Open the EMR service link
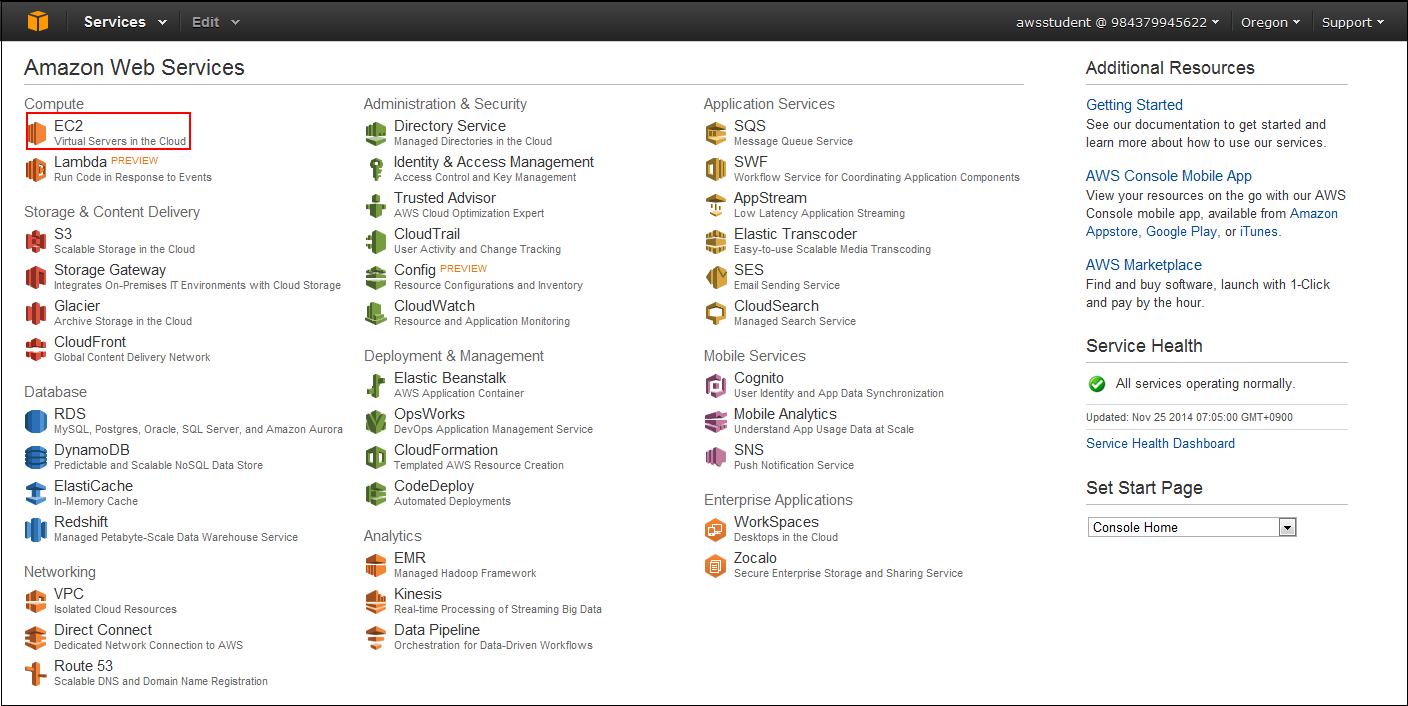The width and height of the screenshot is (1408, 706). [x=410, y=558]
